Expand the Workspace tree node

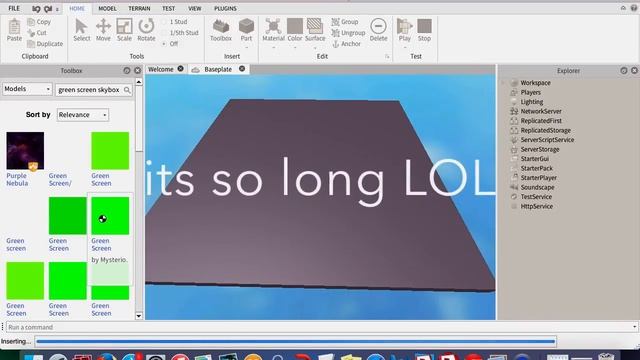(x=503, y=83)
